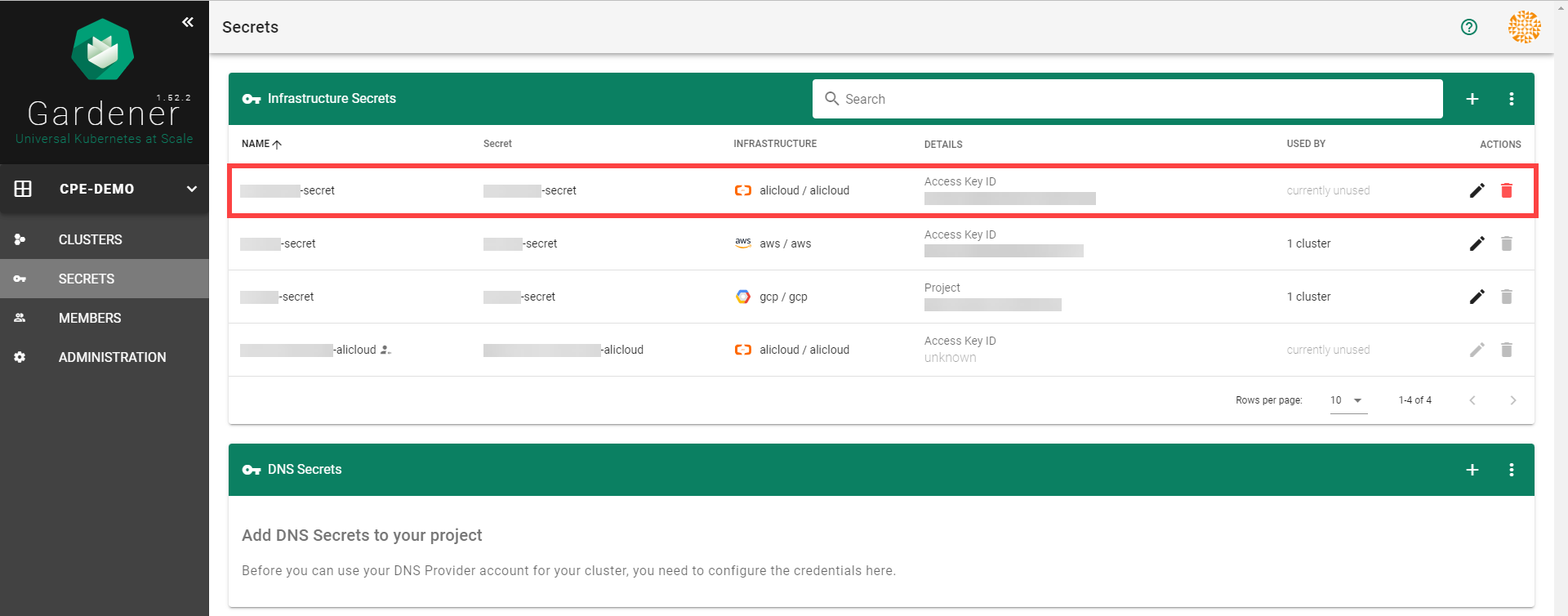Open the help question mark icon
1568x616 pixels.
1468,27
